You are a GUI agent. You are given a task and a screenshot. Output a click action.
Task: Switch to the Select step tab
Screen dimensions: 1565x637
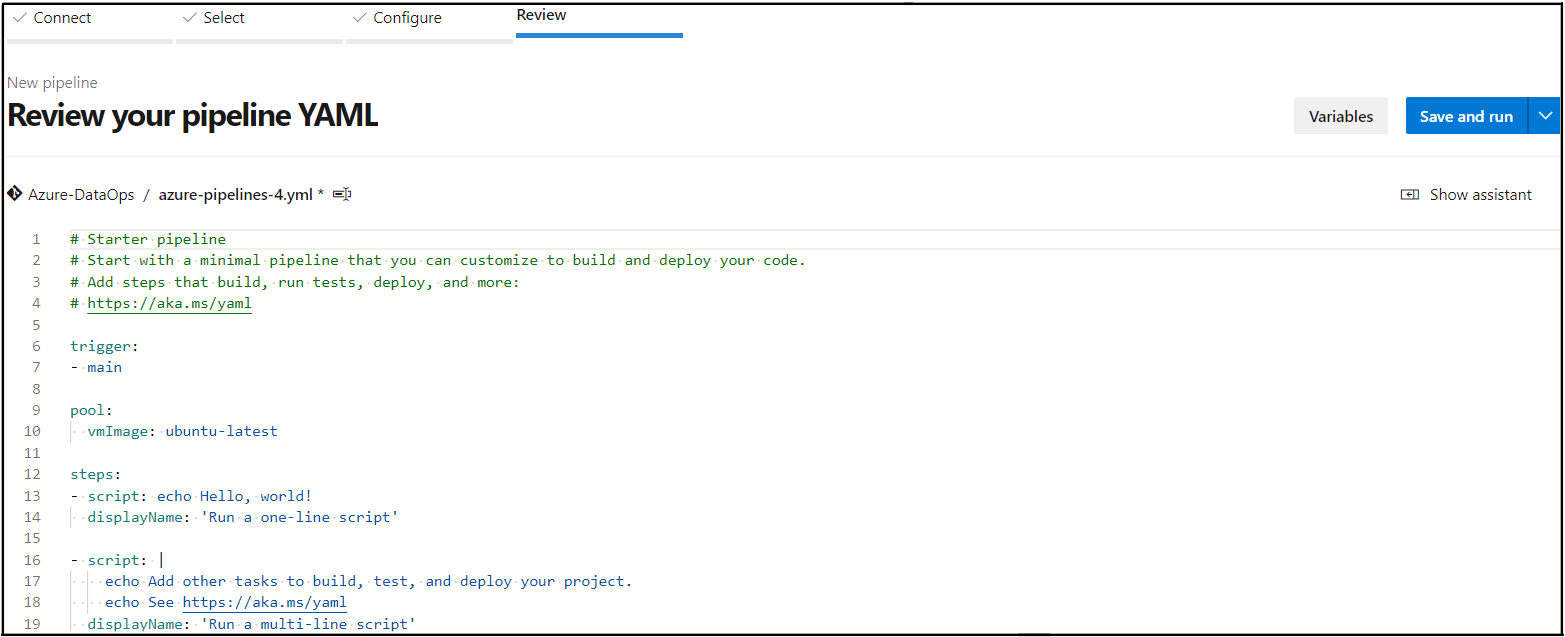[x=224, y=18]
